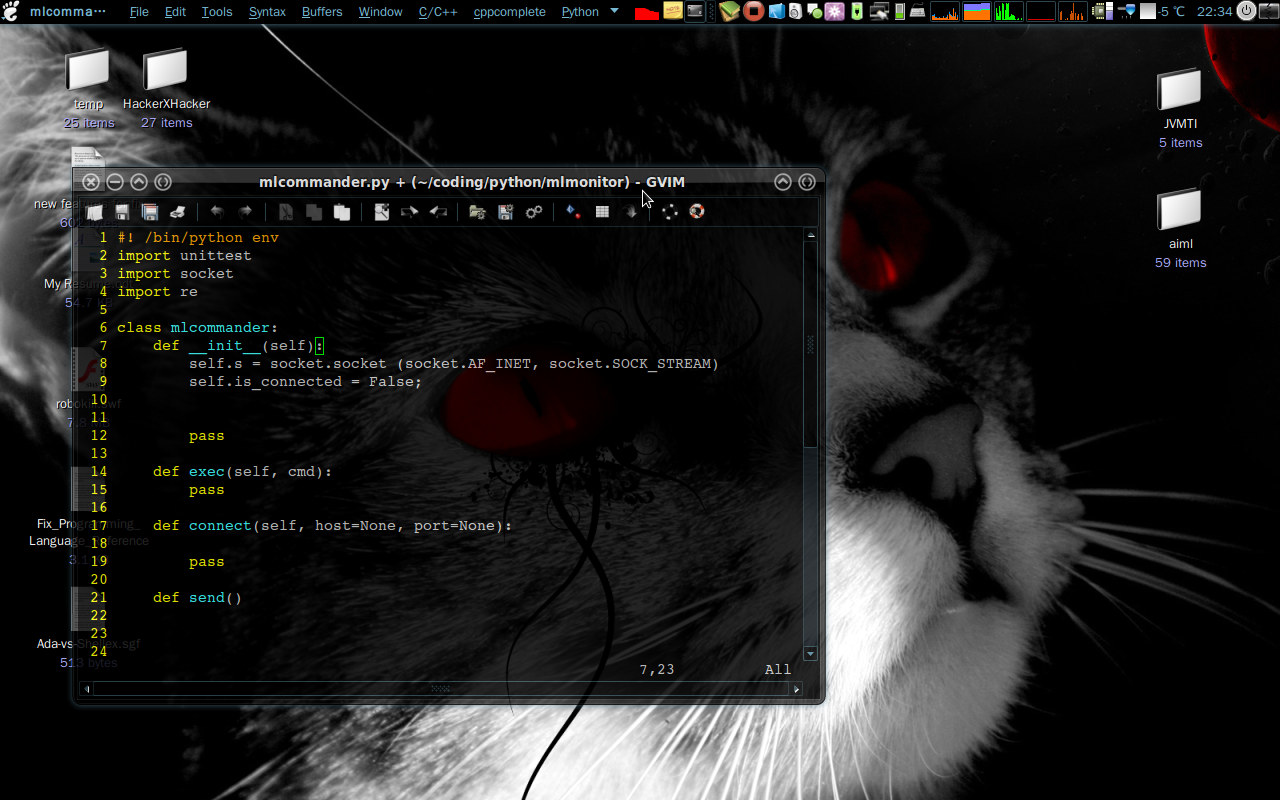
Task: Click the 'def exec(self, cmd):' line
Action: 242,472
